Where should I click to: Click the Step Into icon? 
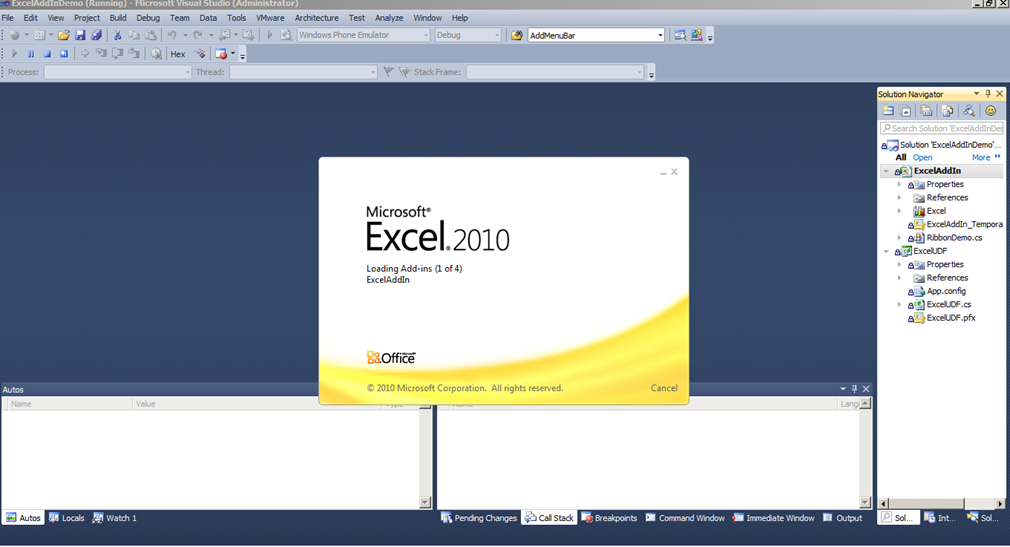101,54
